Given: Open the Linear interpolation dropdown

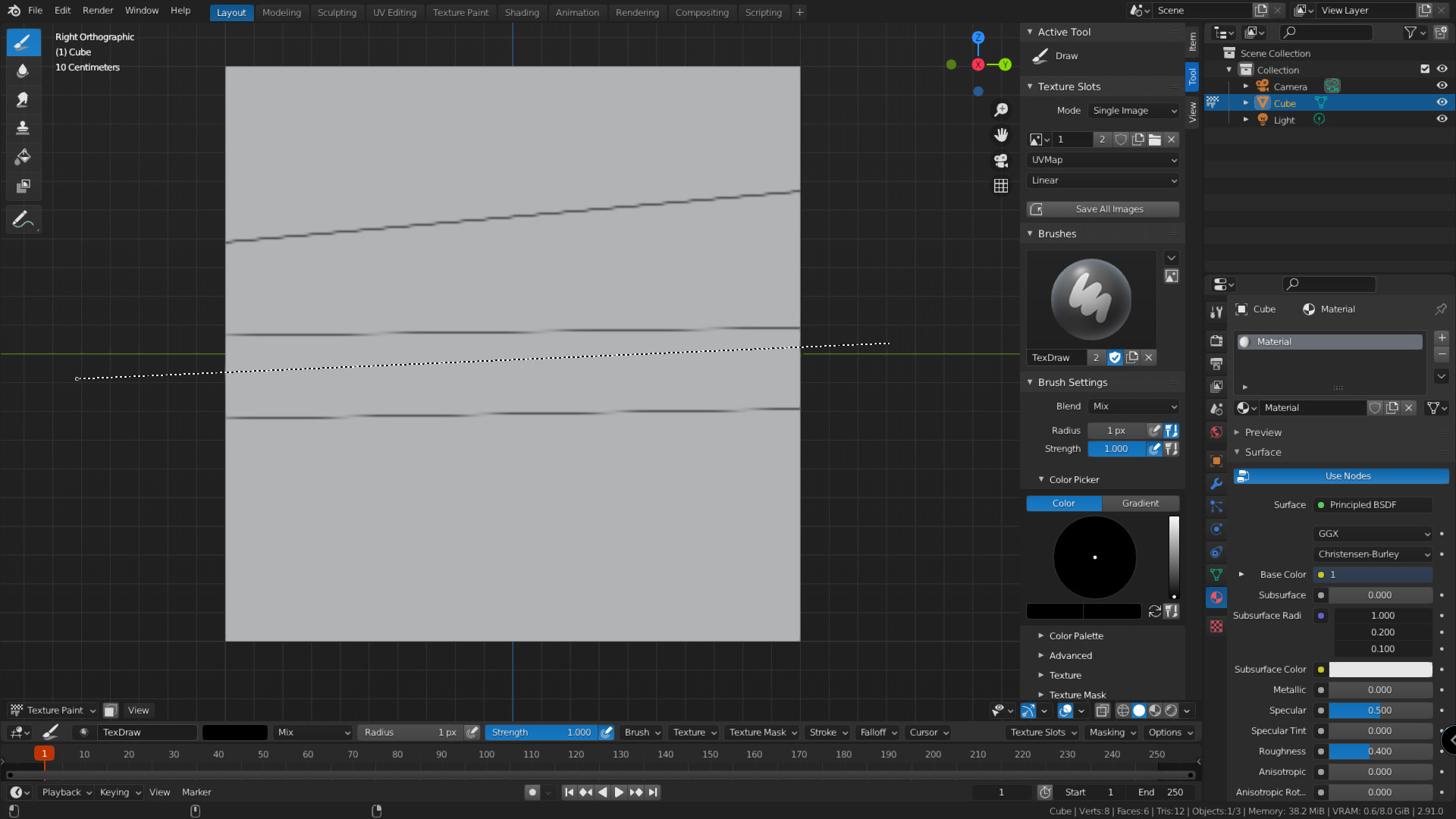Looking at the screenshot, I should (x=1103, y=180).
